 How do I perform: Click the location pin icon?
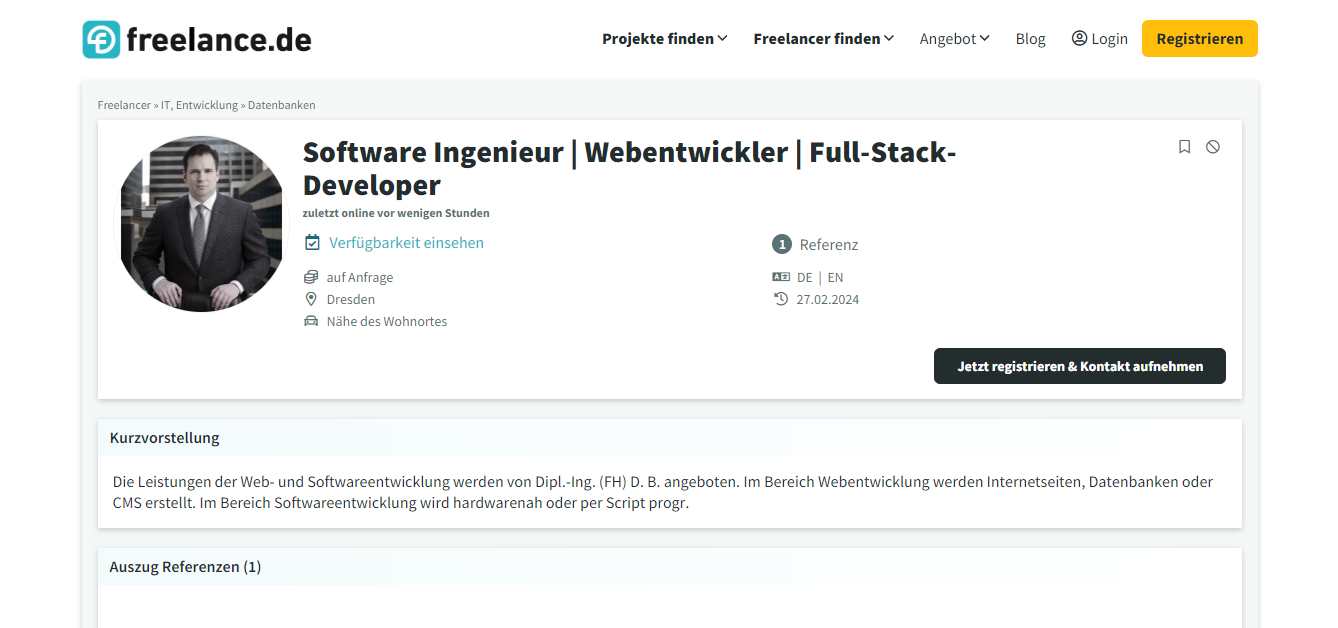[x=311, y=299]
